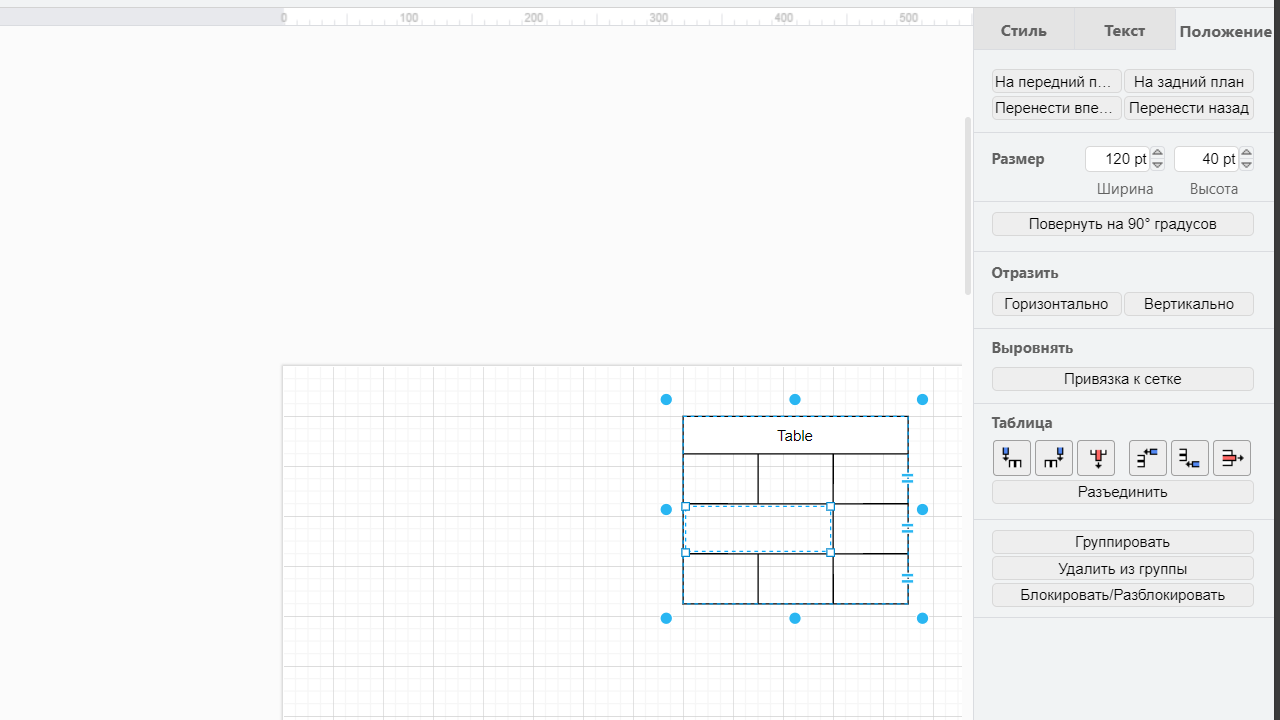The width and height of the screenshot is (1280, 720).
Task: Flip the shape with Горизонтально button
Action: (1056, 304)
